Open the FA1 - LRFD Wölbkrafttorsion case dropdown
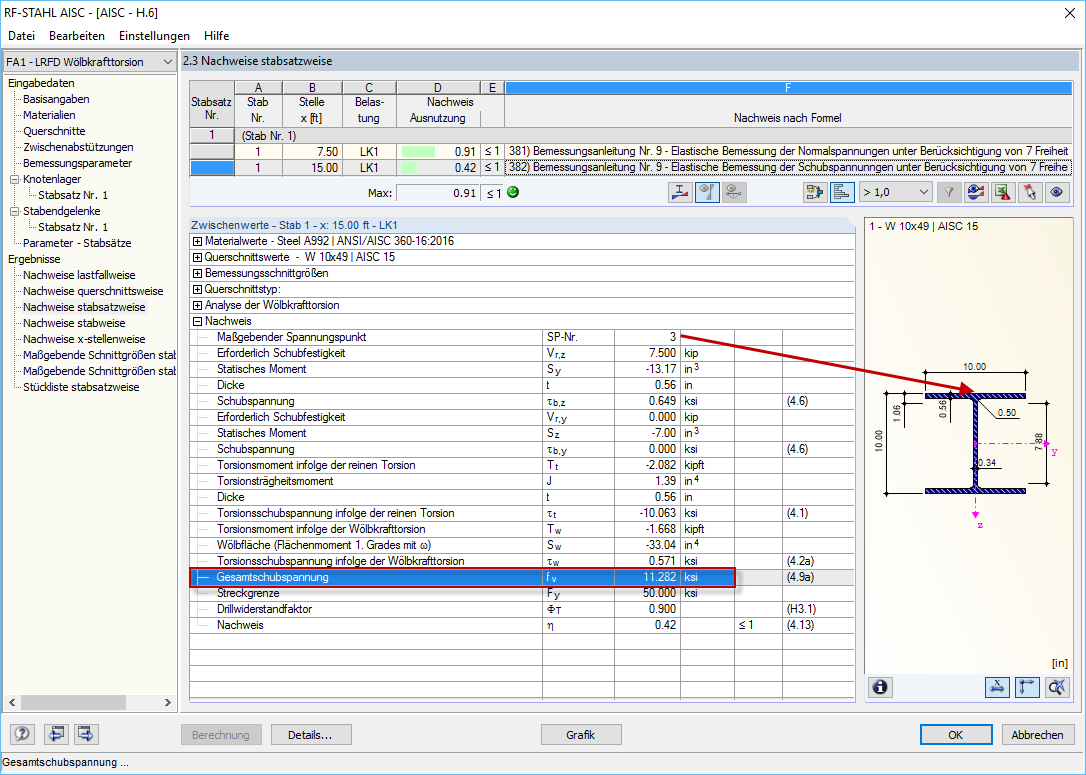 [x=89, y=62]
